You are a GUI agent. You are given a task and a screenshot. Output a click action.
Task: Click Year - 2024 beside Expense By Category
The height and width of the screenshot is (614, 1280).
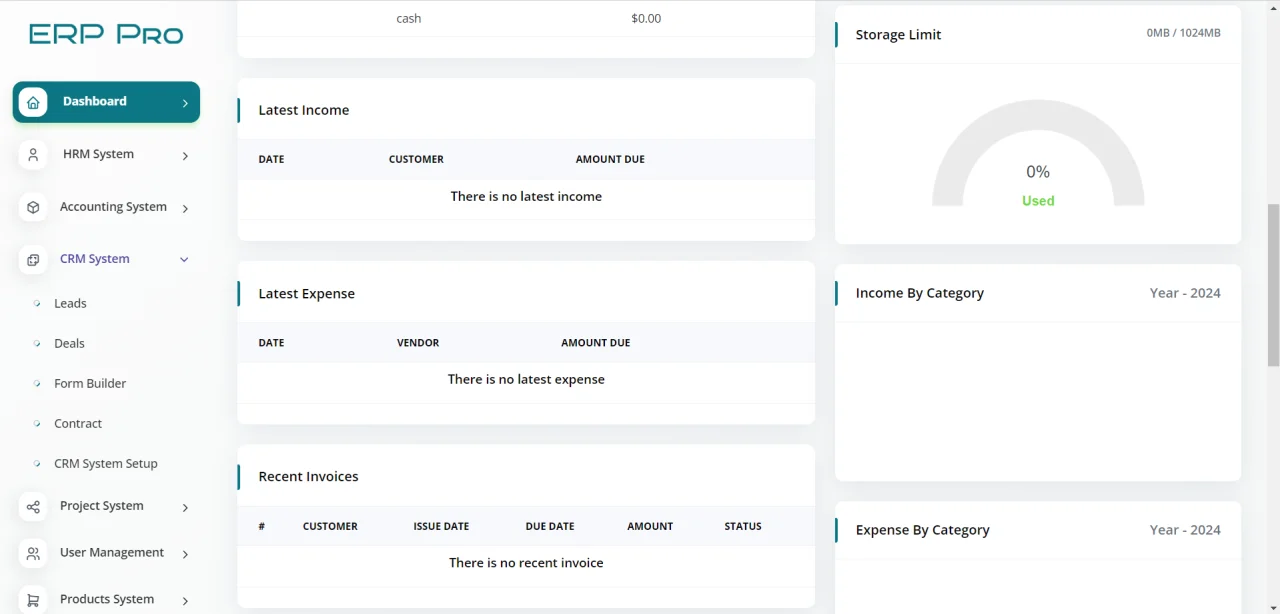pyautogui.click(x=1185, y=530)
